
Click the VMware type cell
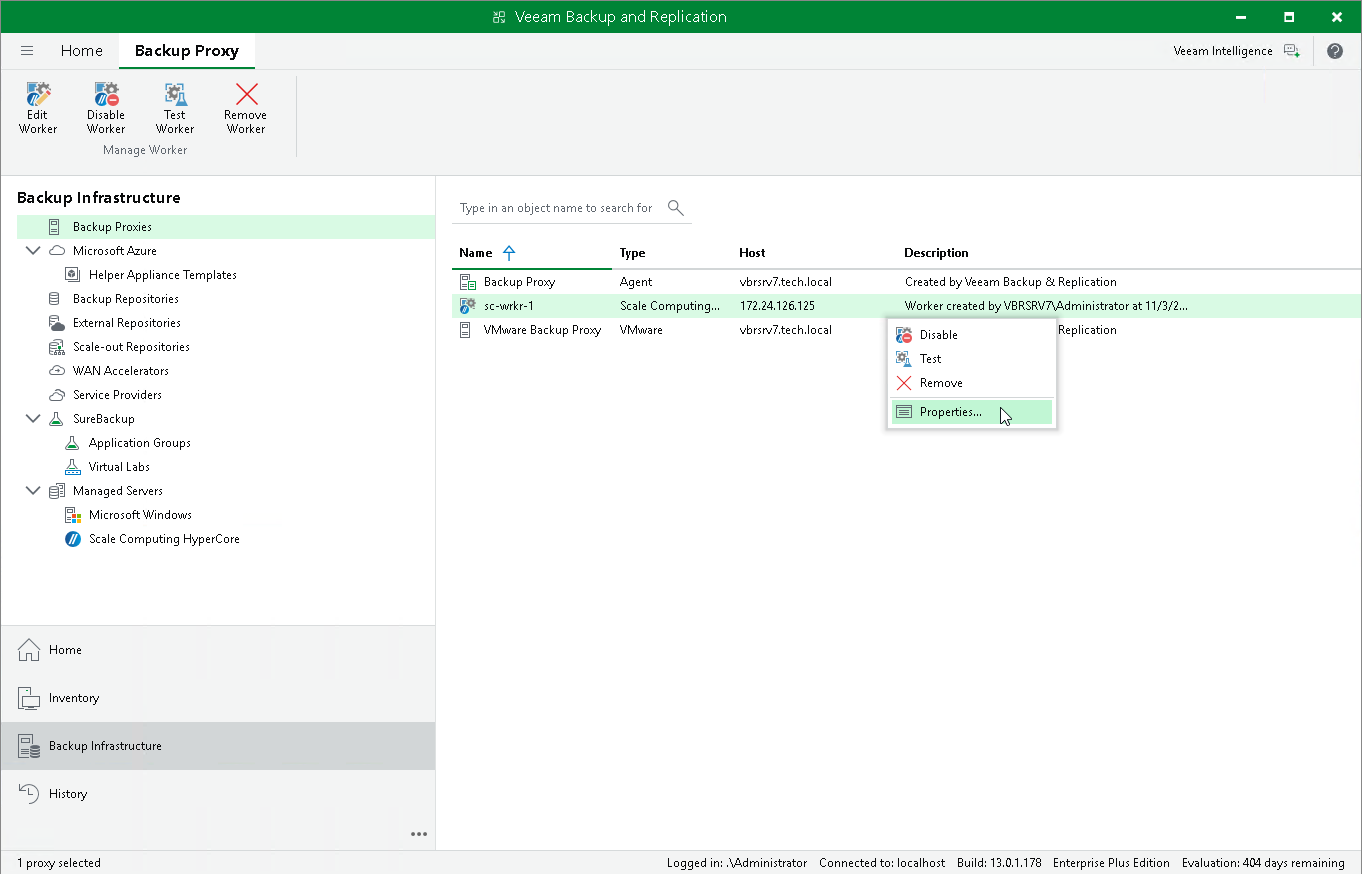point(641,330)
